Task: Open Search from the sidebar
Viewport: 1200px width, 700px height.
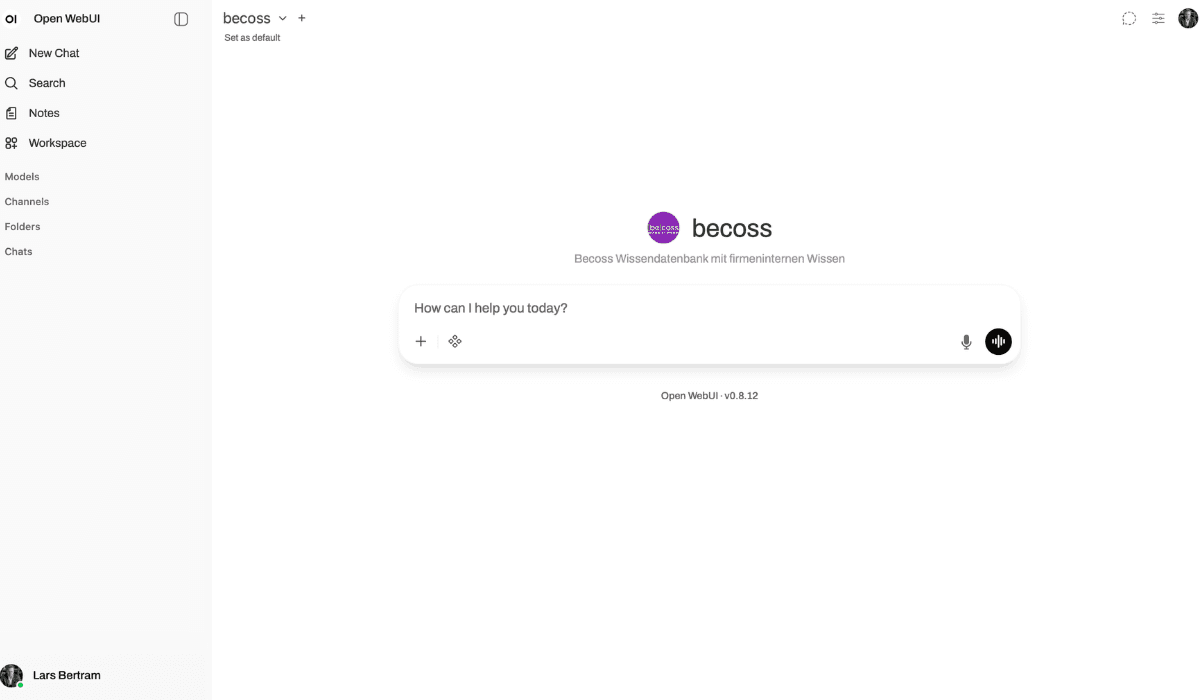Action: [x=46, y=83]
